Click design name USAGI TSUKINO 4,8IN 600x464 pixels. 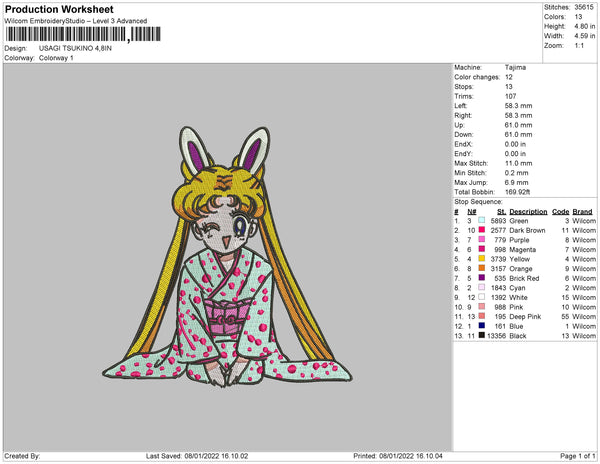[75, 48]
